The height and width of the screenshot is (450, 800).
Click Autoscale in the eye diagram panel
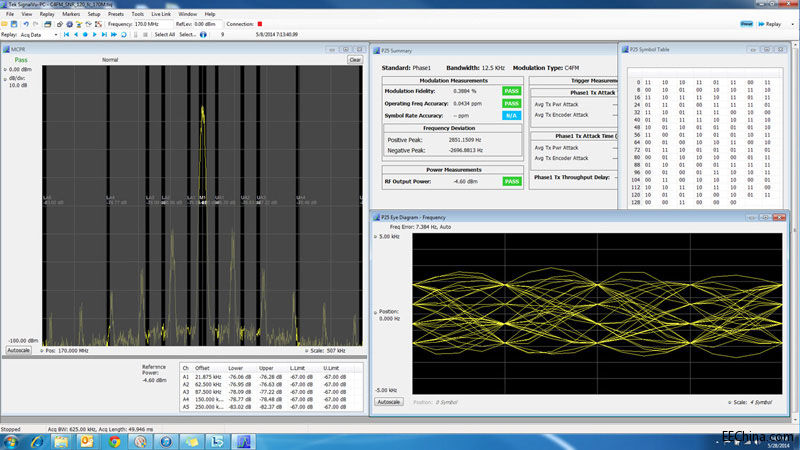click(388, 402)
